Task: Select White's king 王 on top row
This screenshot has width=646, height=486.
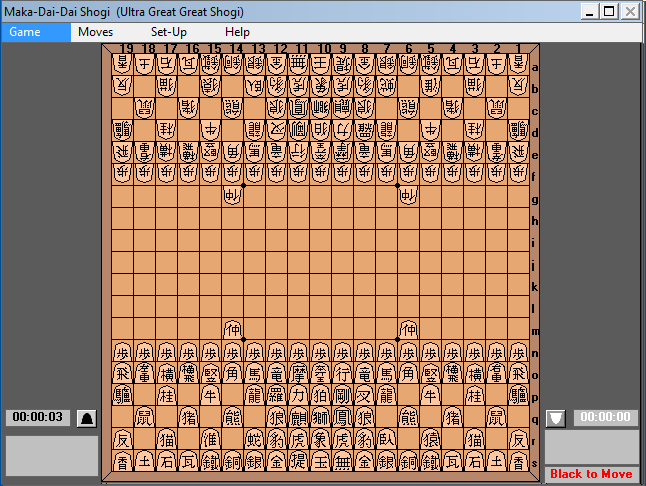Action: [321, 64]
